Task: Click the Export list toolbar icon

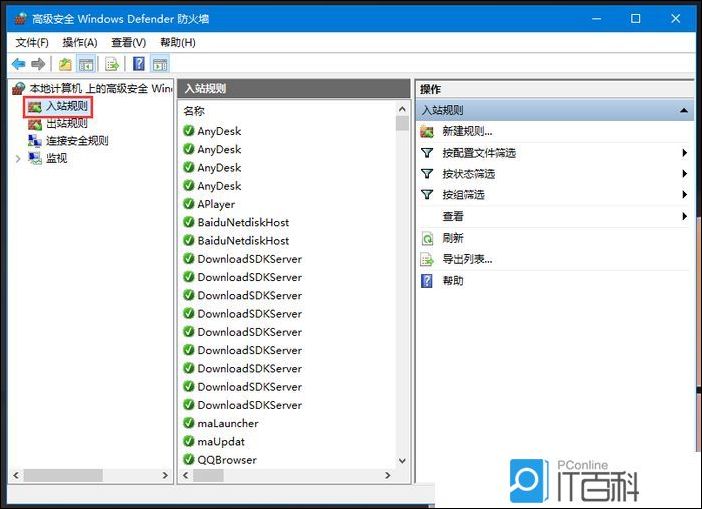Action: pyautogui.click(x=112, y=64)
